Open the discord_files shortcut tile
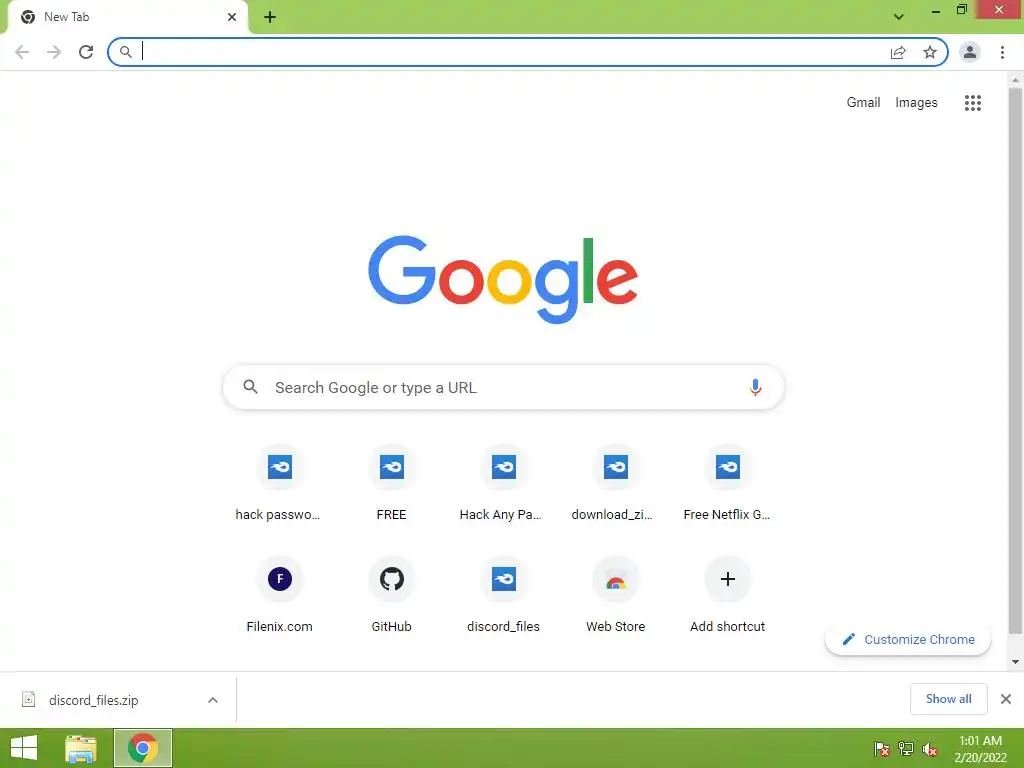The width and height of the screenshot is (1024, 768). (x=504, y=596)
